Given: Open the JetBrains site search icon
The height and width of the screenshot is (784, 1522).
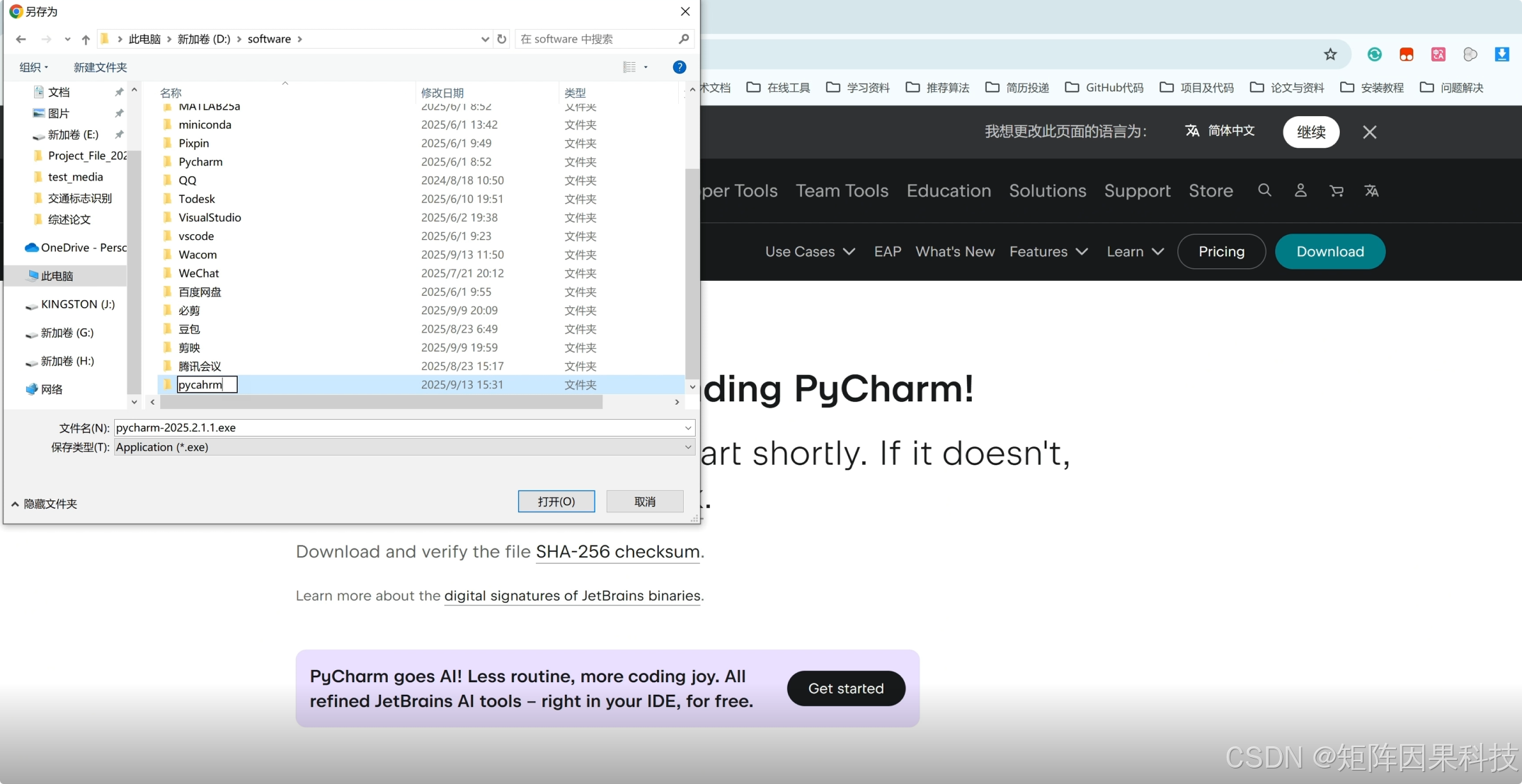Looking at the screenshot, I should [1264, 190].
